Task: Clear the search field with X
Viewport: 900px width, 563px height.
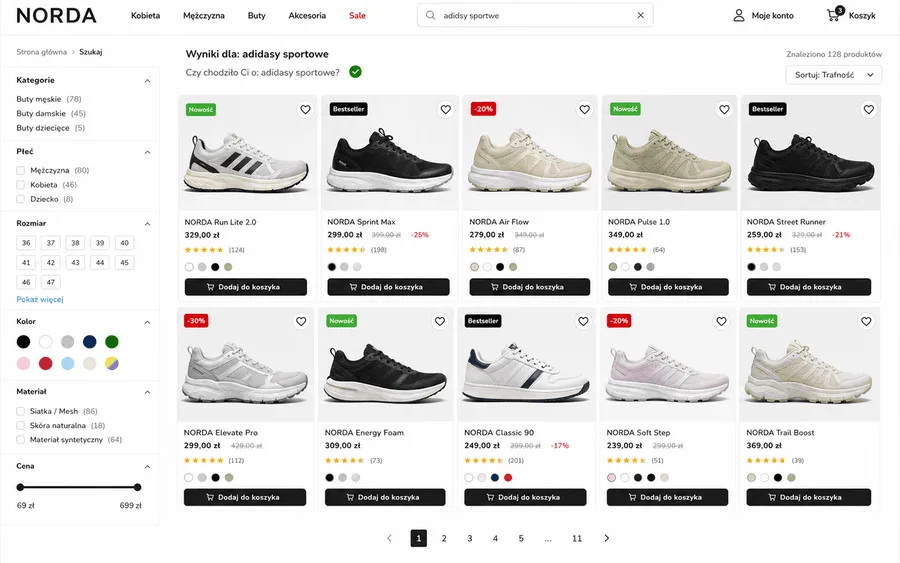Action: tap(641, 15)
